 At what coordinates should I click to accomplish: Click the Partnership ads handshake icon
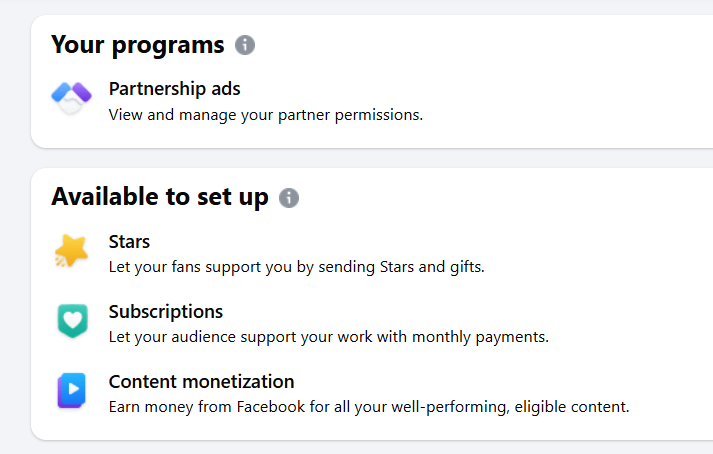click(71, 99)
